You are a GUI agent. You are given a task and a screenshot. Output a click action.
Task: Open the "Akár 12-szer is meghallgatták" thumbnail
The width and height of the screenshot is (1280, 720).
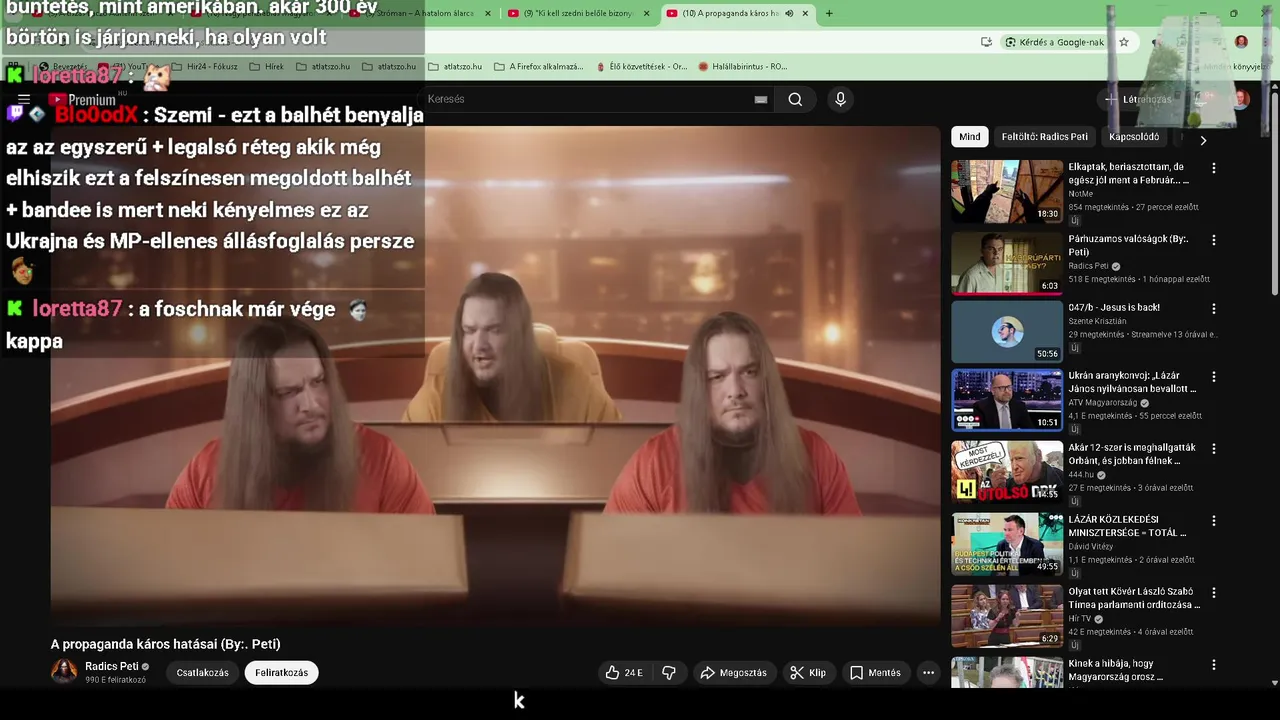(x=1006, y=471)
